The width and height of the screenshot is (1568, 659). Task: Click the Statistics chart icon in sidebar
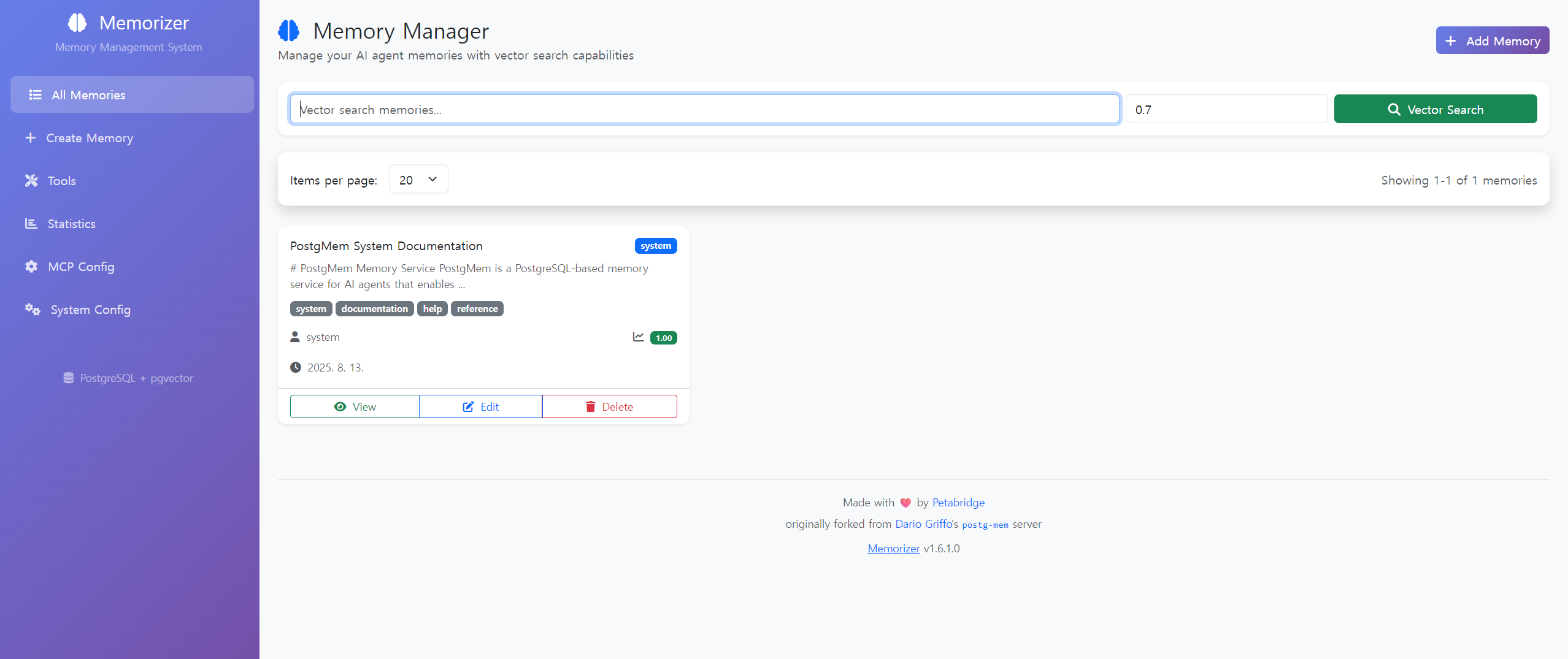(x=31, y=224)
